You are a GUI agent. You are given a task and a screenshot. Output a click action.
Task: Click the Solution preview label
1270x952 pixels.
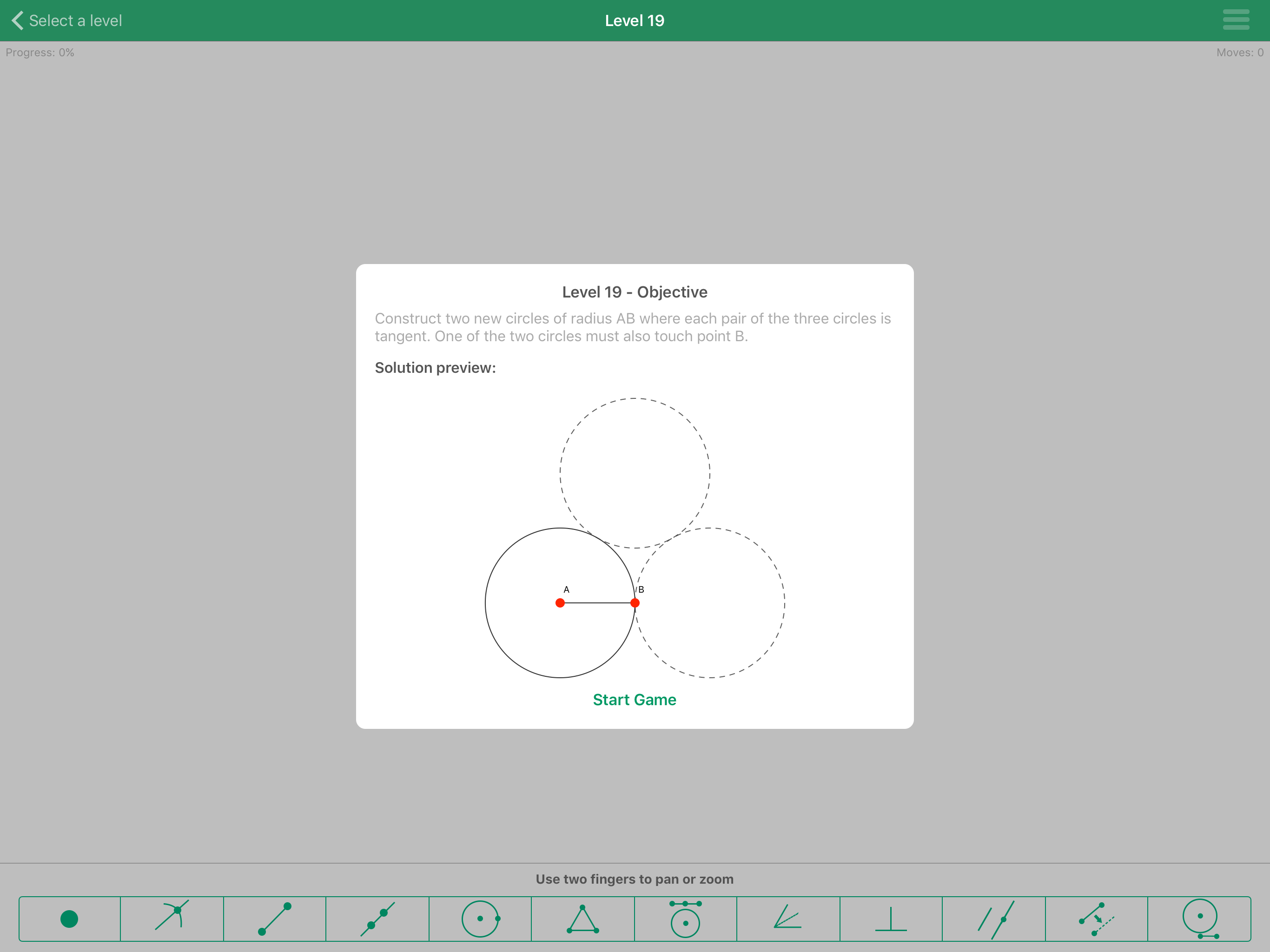[x=435, y=368]
